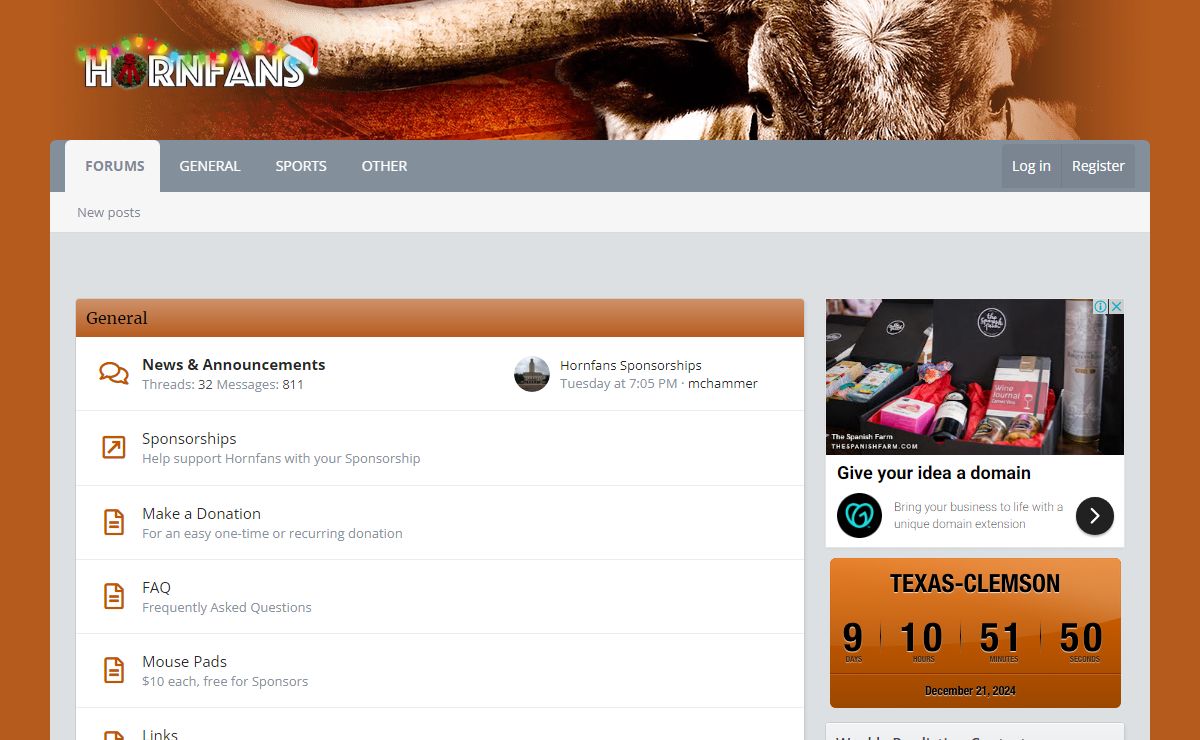Screen dimensions: 1200x740
Task: Open the FAQ link
Action: click(x=156, y=587)
